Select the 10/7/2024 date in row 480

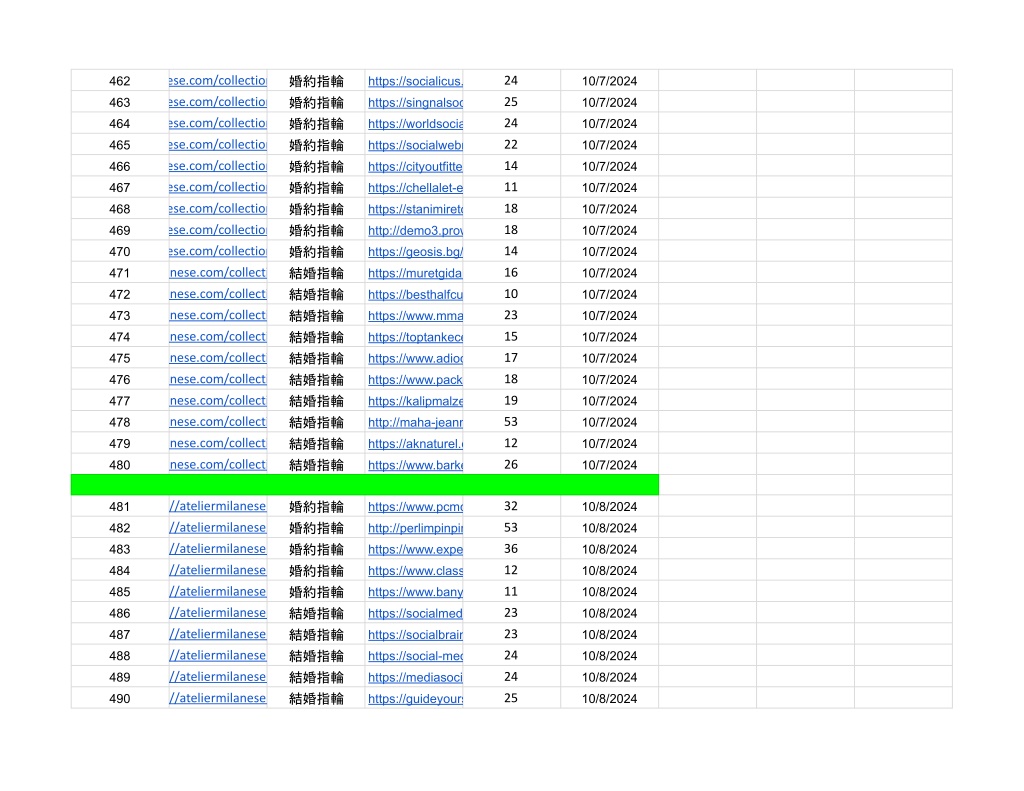click(x=609, y=465)
